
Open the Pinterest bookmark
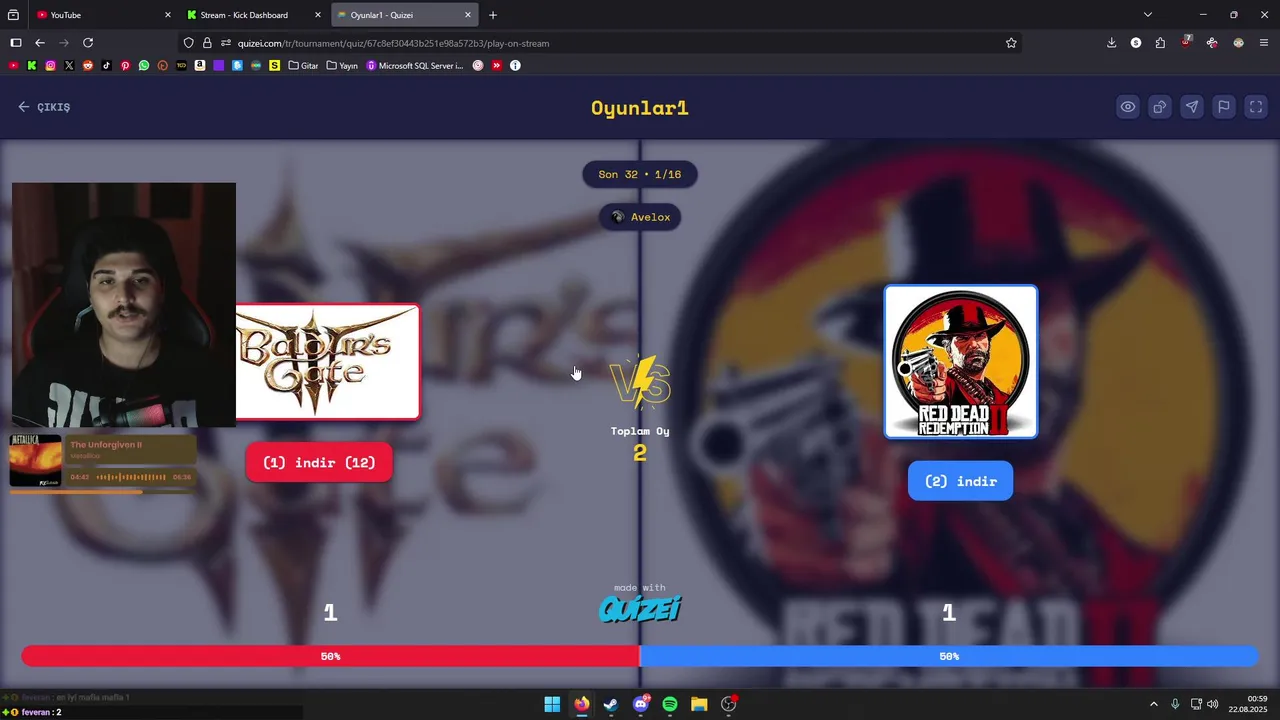coord(125,66)
